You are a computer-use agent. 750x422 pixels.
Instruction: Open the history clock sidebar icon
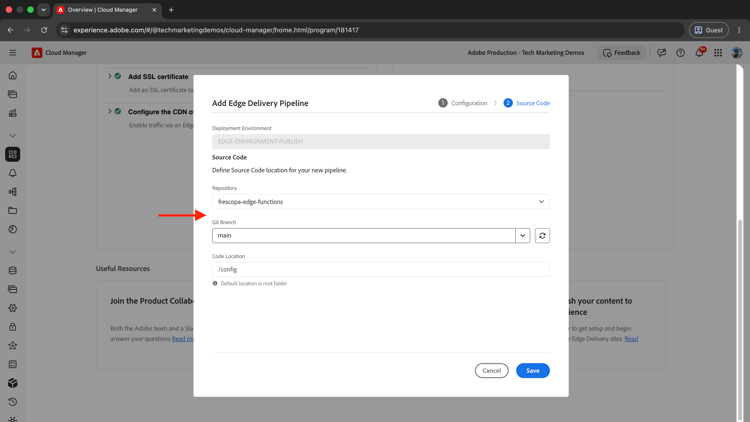tap(12, 402)
